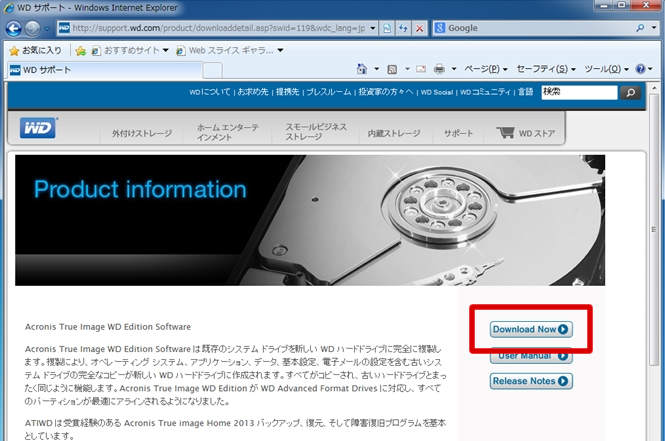Refresh the page with the refresh icon
Screen dimensions: 665x441
(x=403, y=28)
